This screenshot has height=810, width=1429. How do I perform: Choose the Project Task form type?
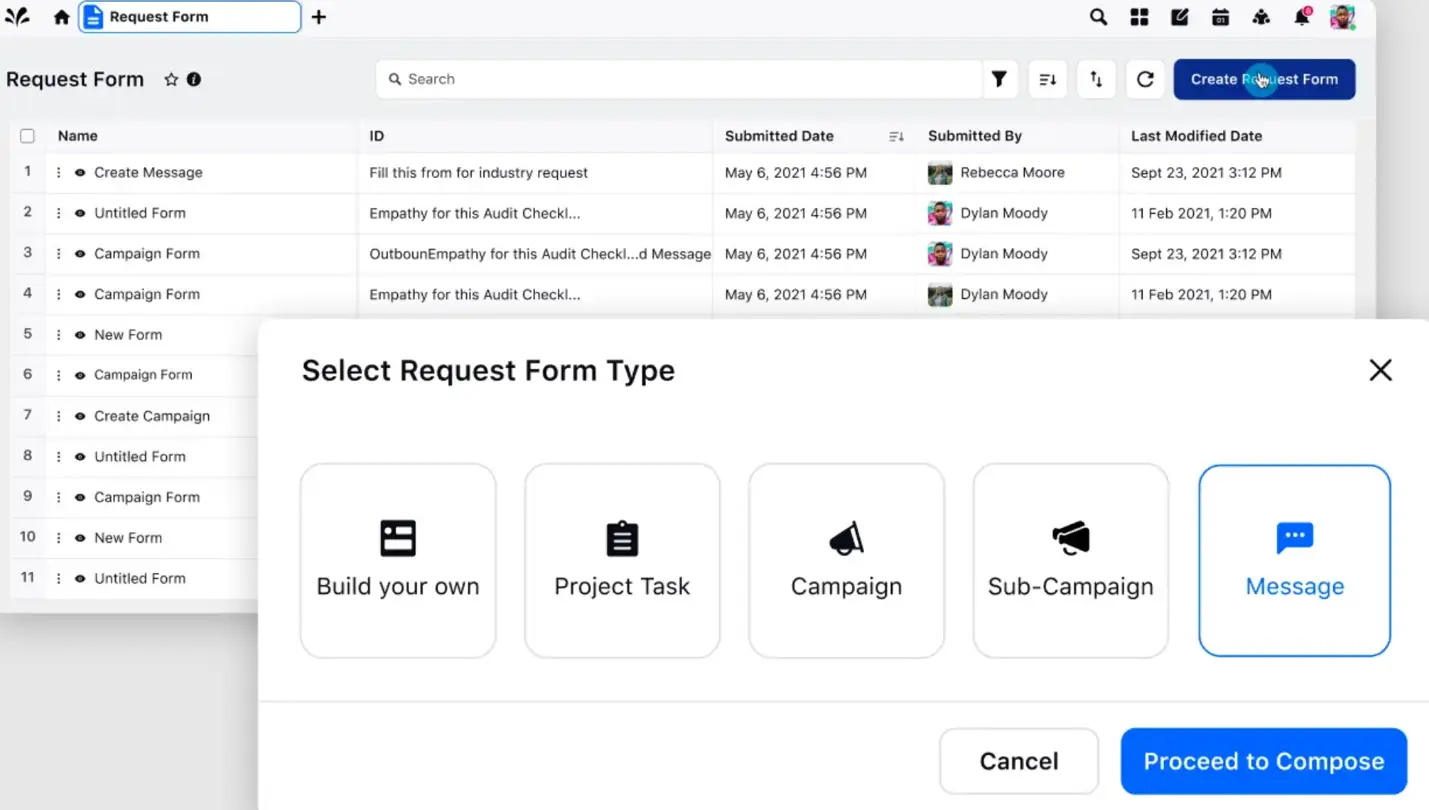tap(622, 560)
